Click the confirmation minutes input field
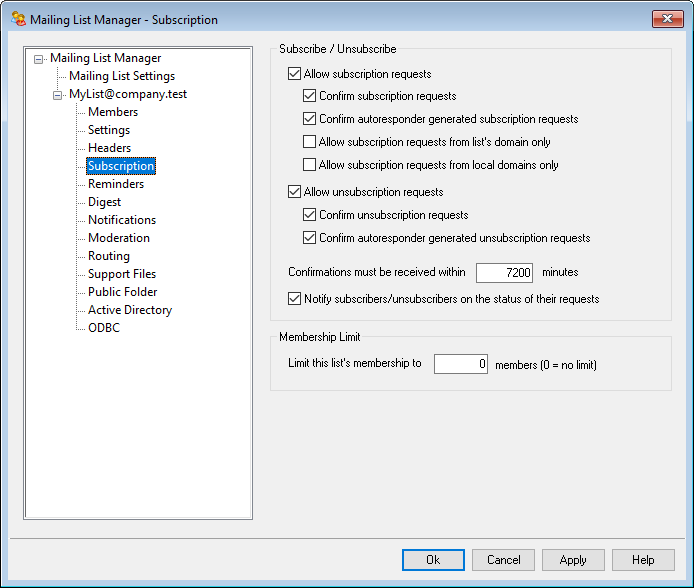Viewport: 694px width, 588px height. (x=504, y=272)
